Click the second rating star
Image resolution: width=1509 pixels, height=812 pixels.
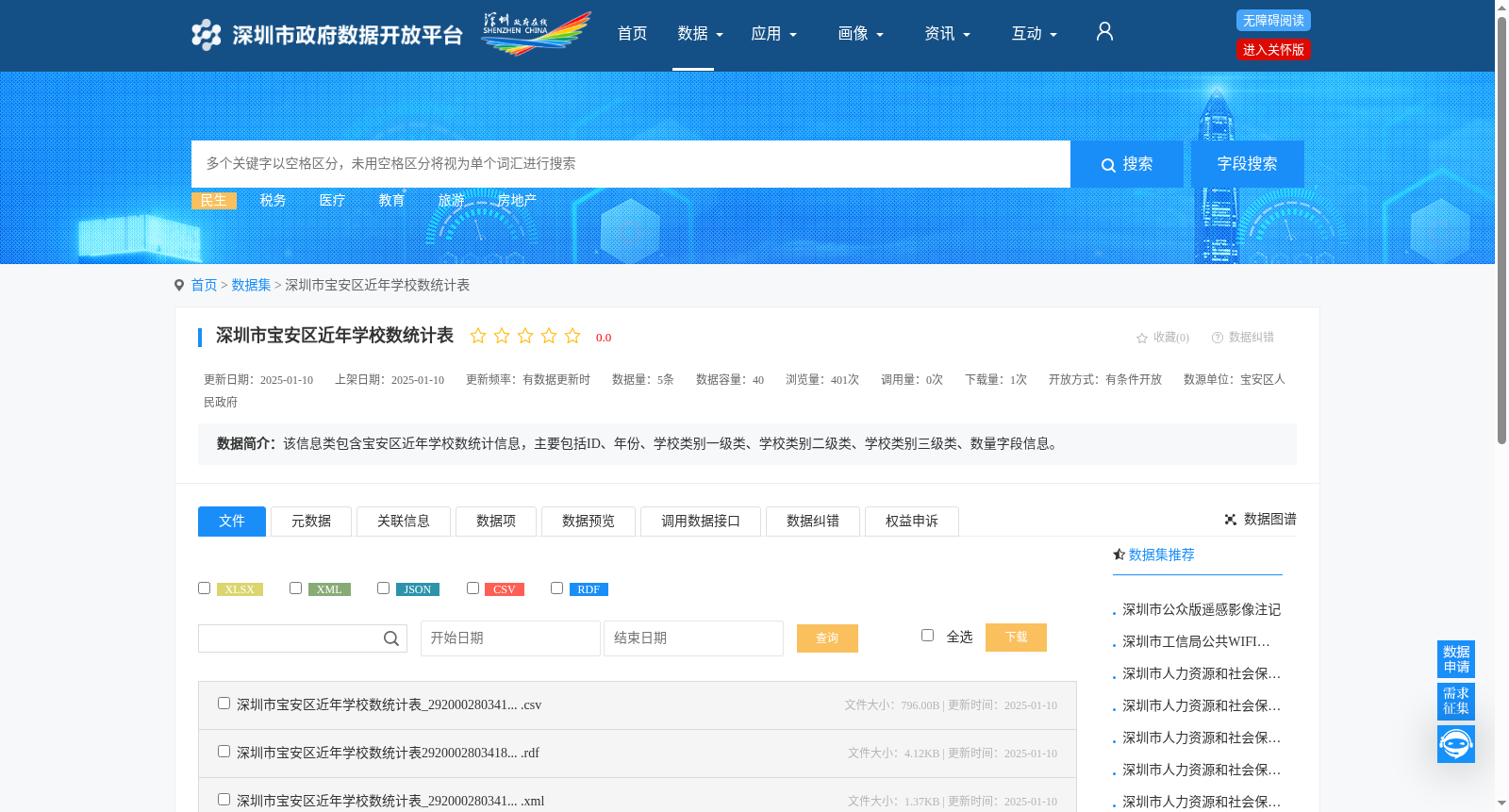tap(502, 336)
